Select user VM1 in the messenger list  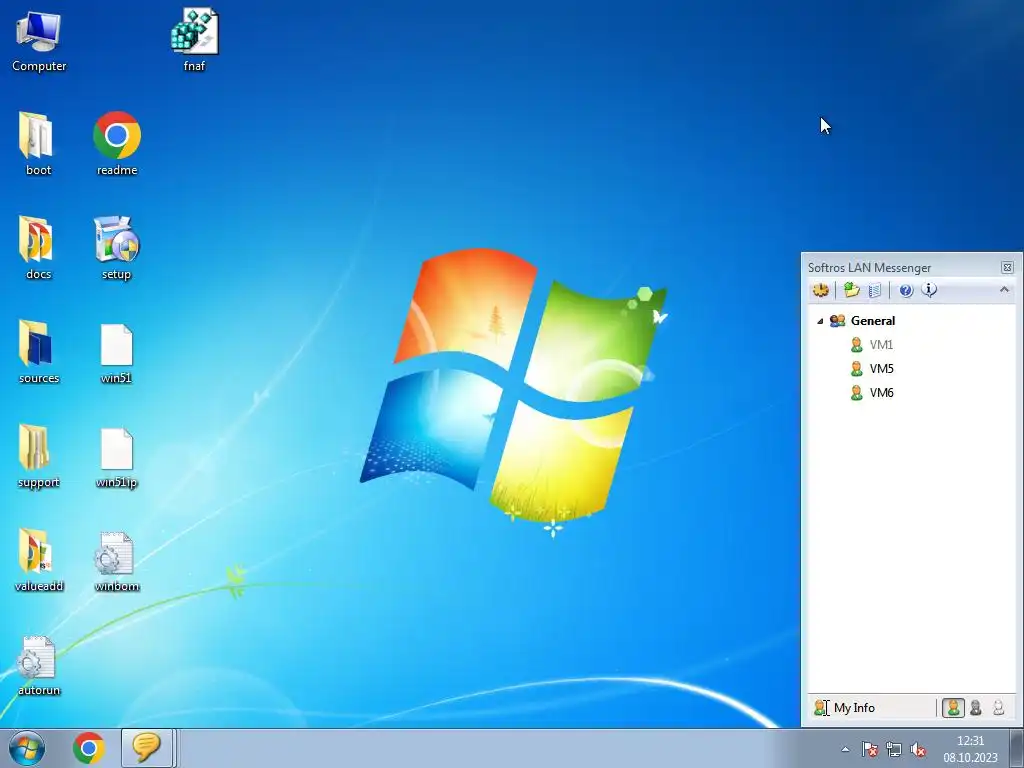click(x=881, y=345)
